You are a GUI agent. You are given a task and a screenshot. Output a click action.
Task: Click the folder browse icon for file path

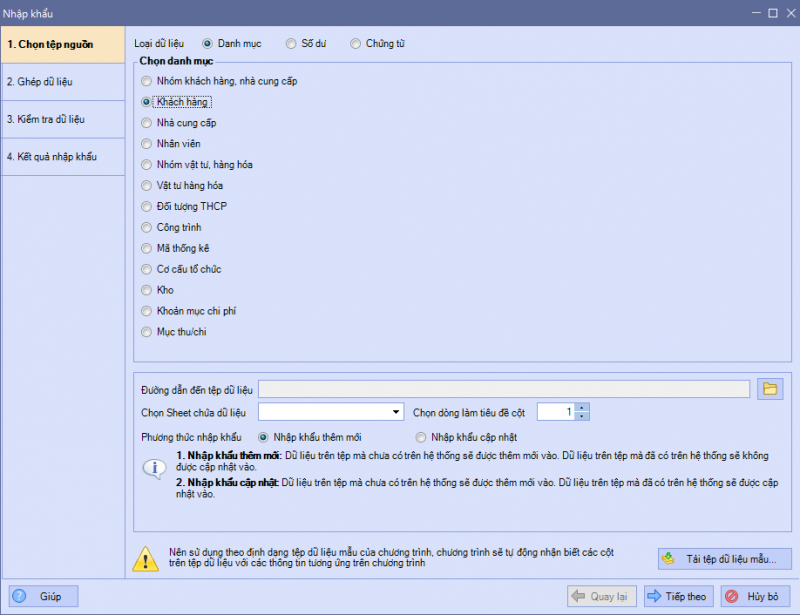tap(769, 389)
